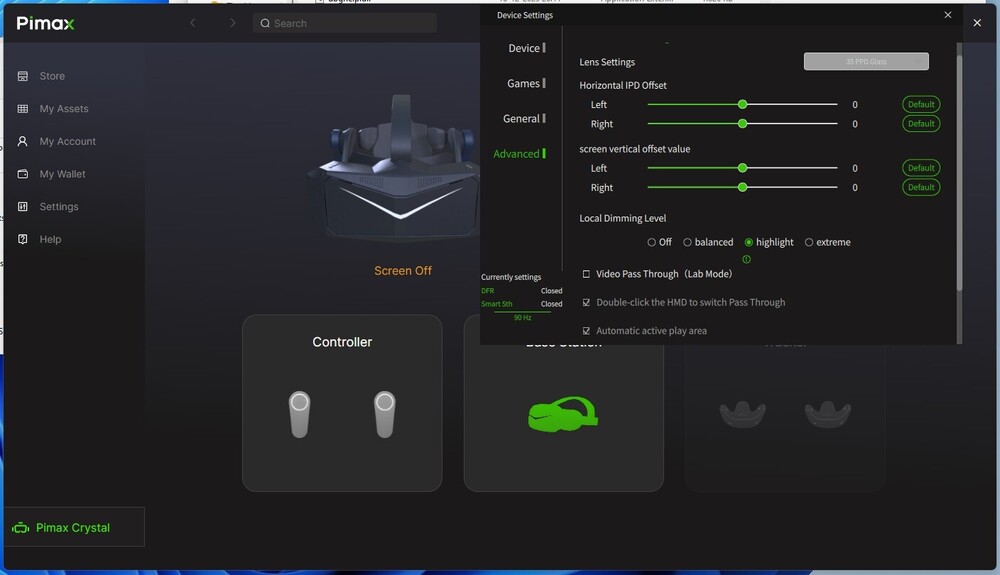The height and width of the screenshot is (575, 1000).
Task: Close the Device Settings dialog
Action: coord(948,15)
